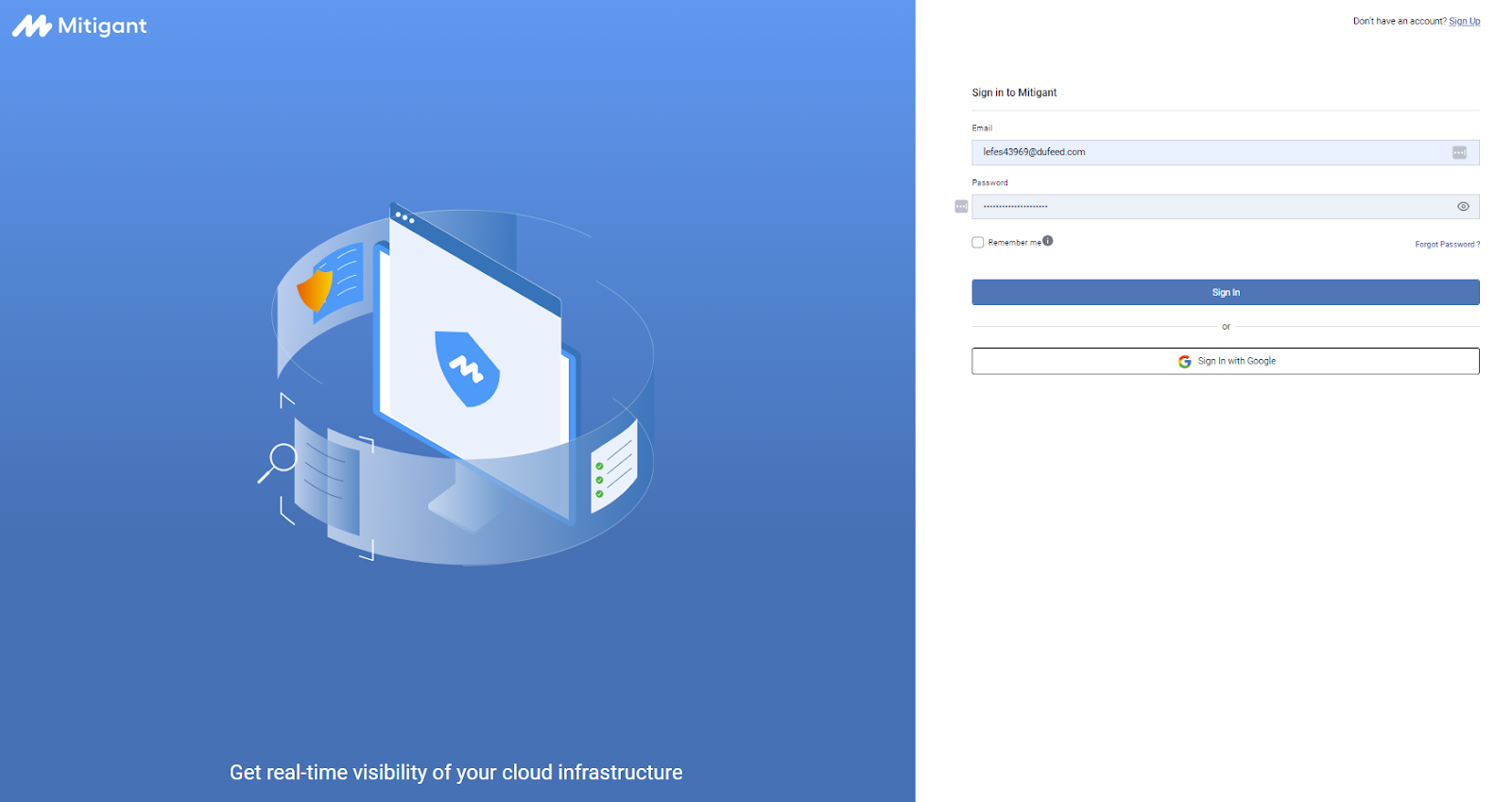Viewport: 1512px width, 802px height.
Task: Open the Forgot Password link
Action: point(1447,245)
